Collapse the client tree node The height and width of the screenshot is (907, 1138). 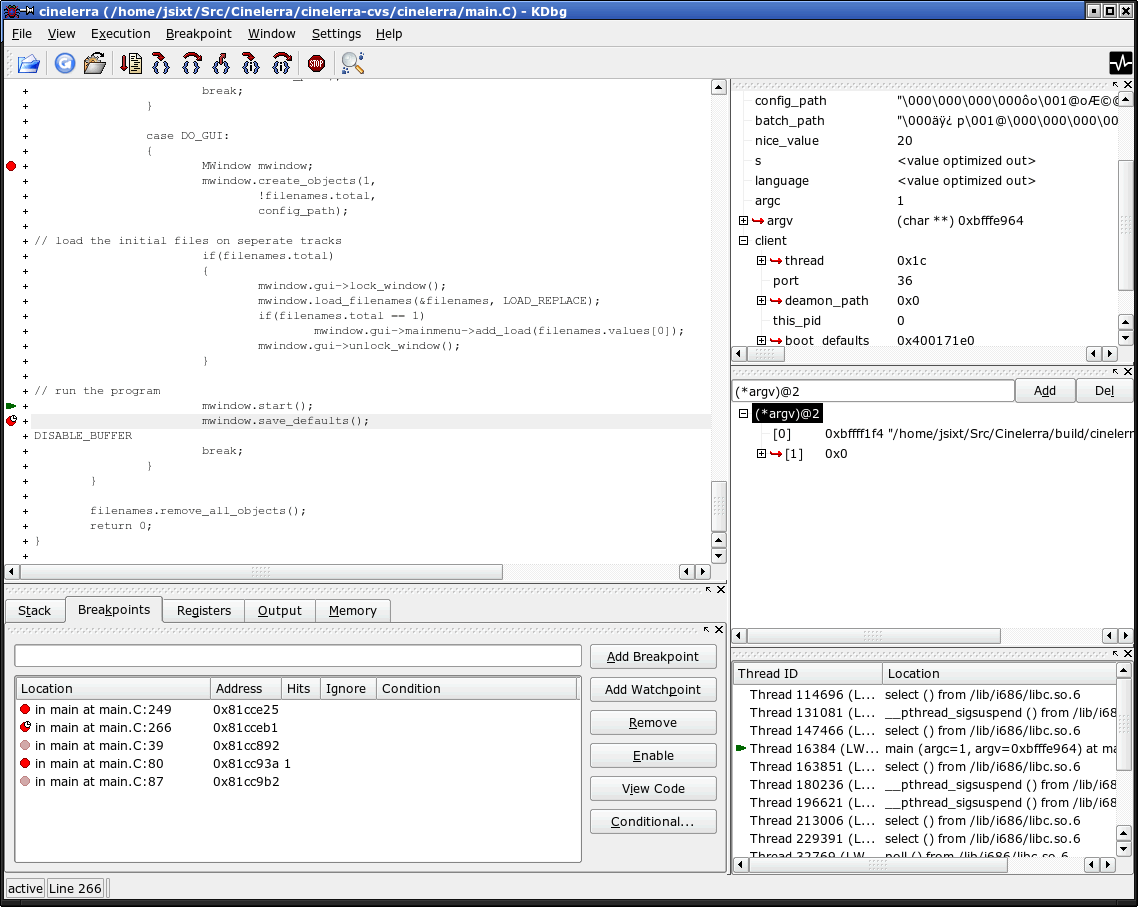click(743, 241)
